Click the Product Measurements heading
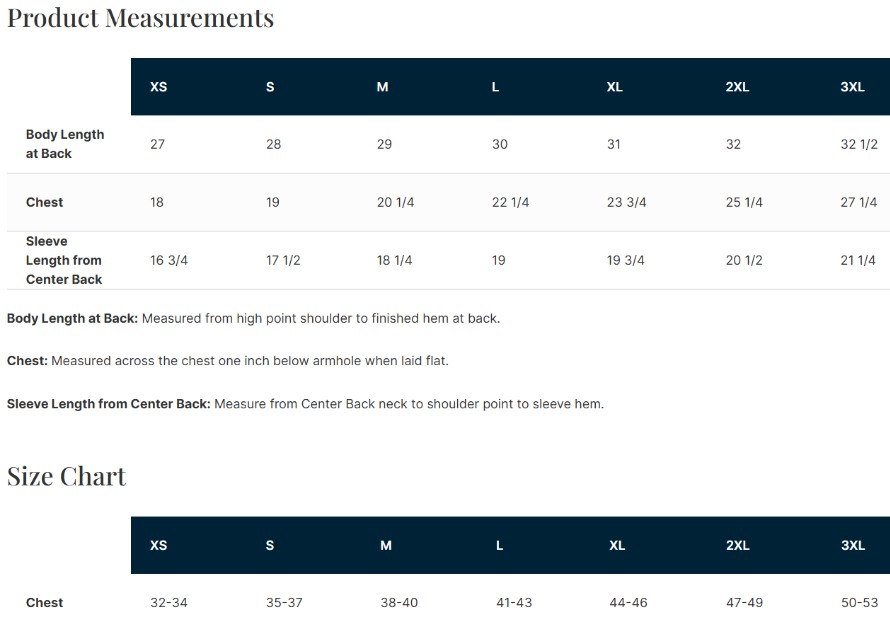The image size is (890, 620). point(140,18)
